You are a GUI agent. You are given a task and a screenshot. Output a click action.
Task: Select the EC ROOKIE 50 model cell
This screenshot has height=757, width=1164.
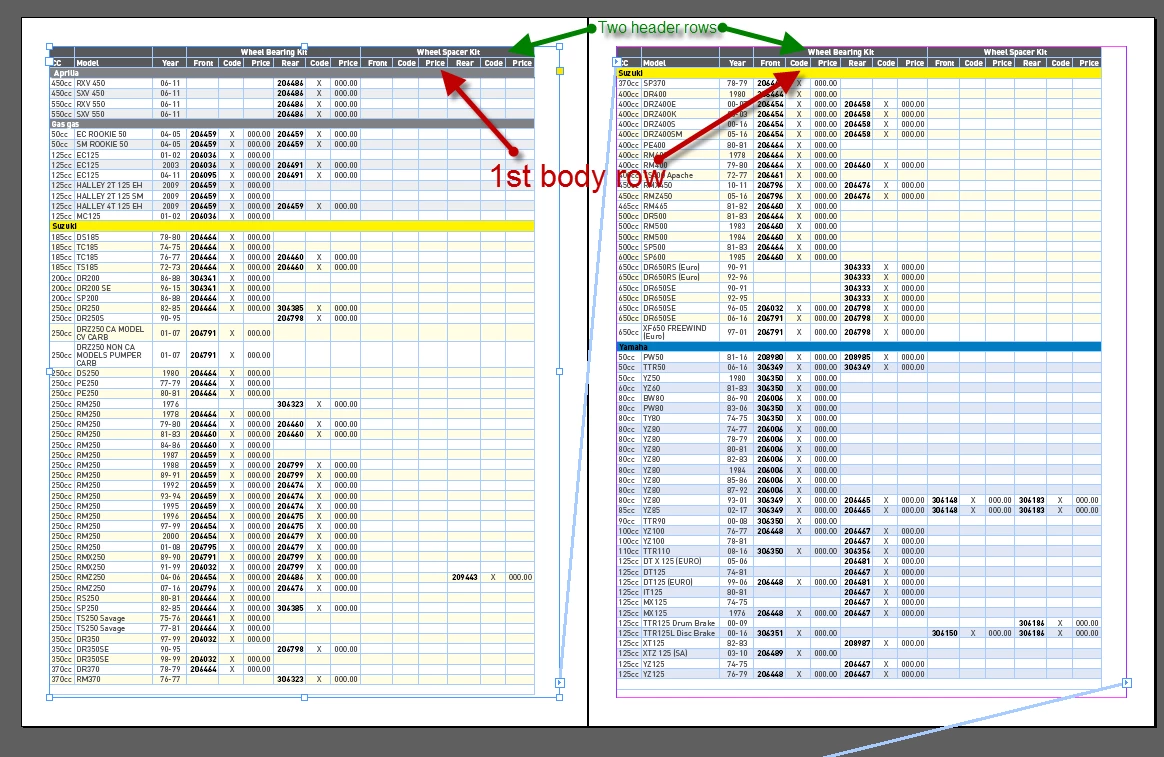pos(114,134)
